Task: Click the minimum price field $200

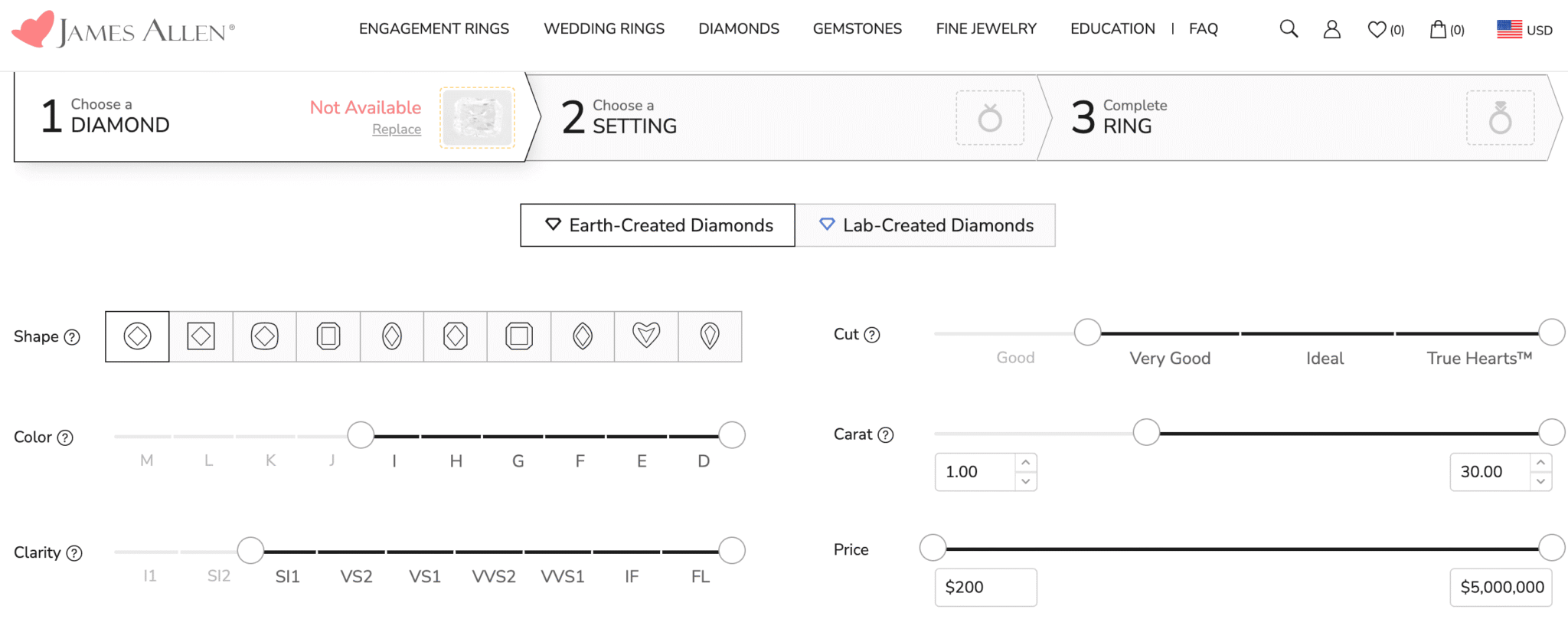Action: [x=985, y=587]
